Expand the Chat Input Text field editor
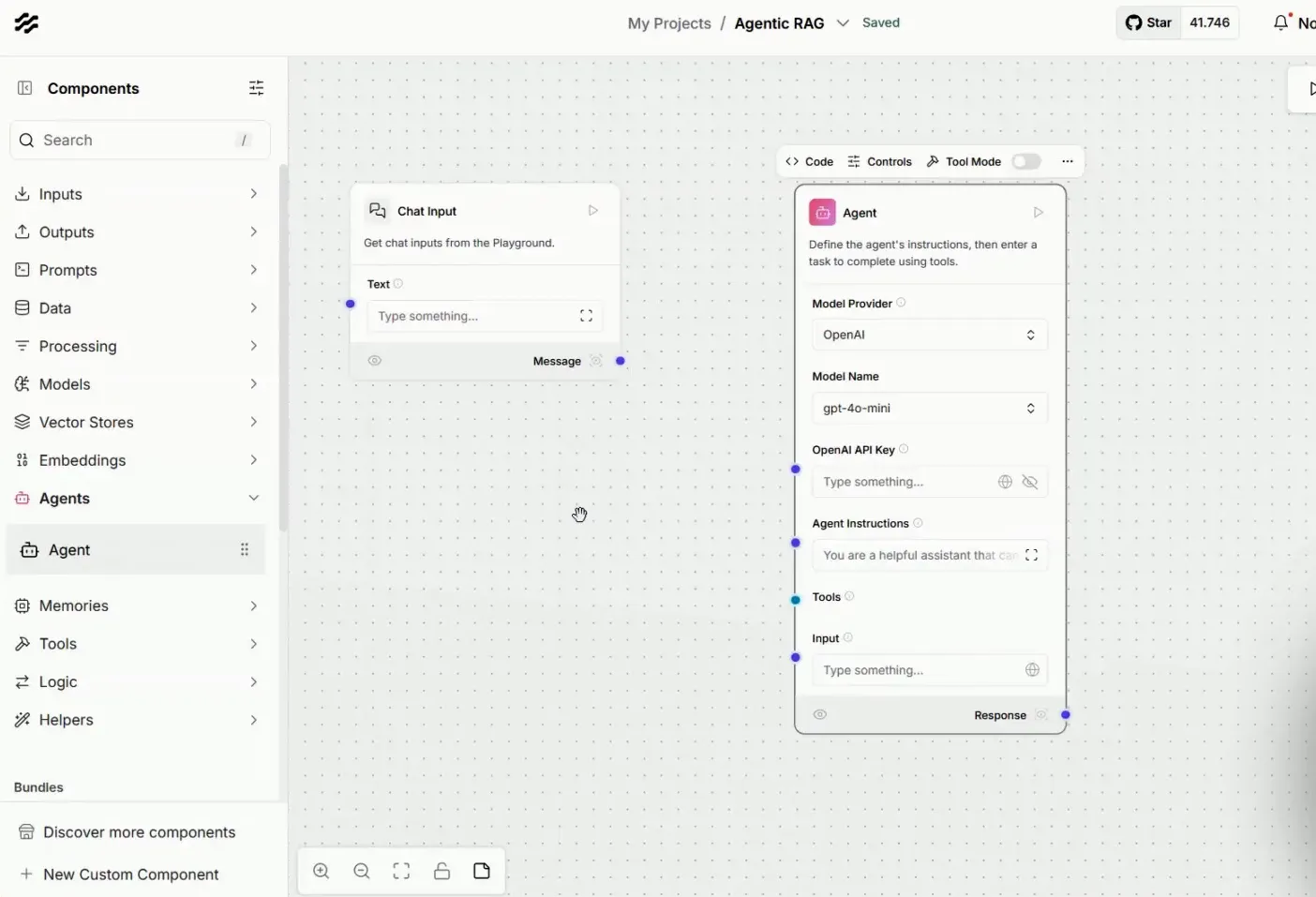 click(586, 316)
